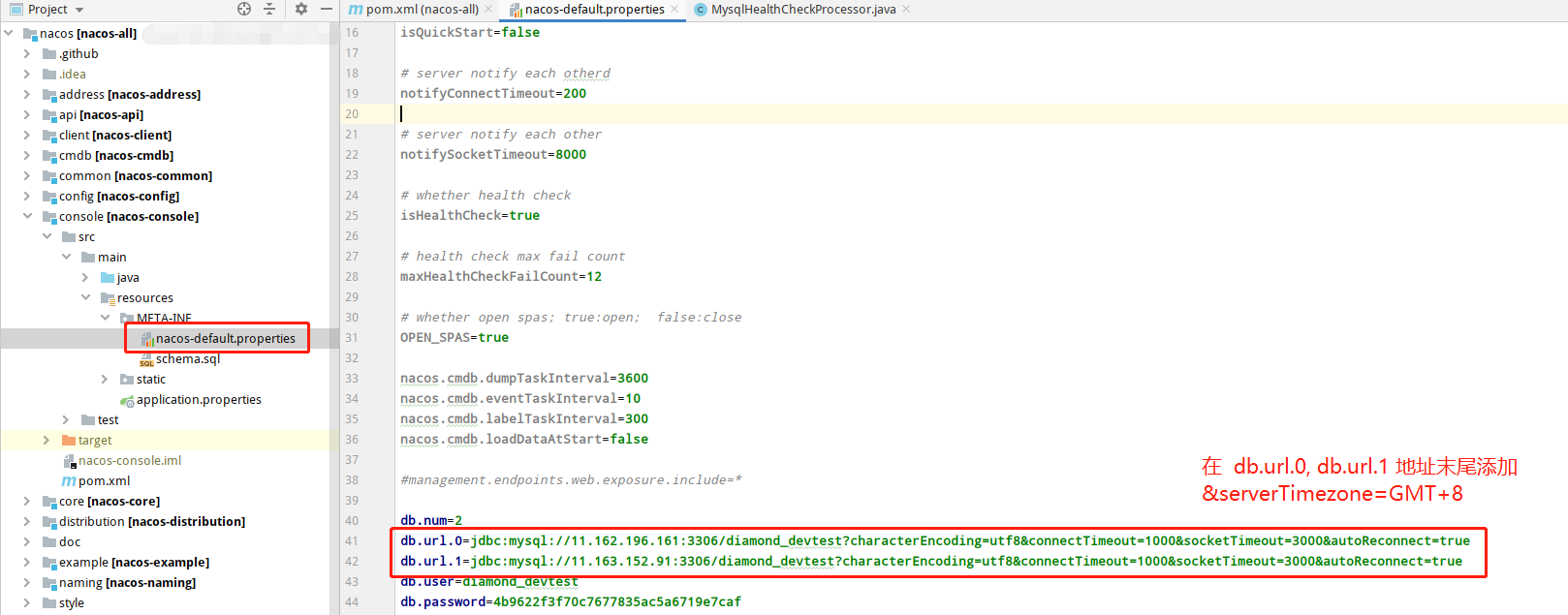Expand the naming [nacos-naming] module
1568x615 pixels.
(27, 582)
